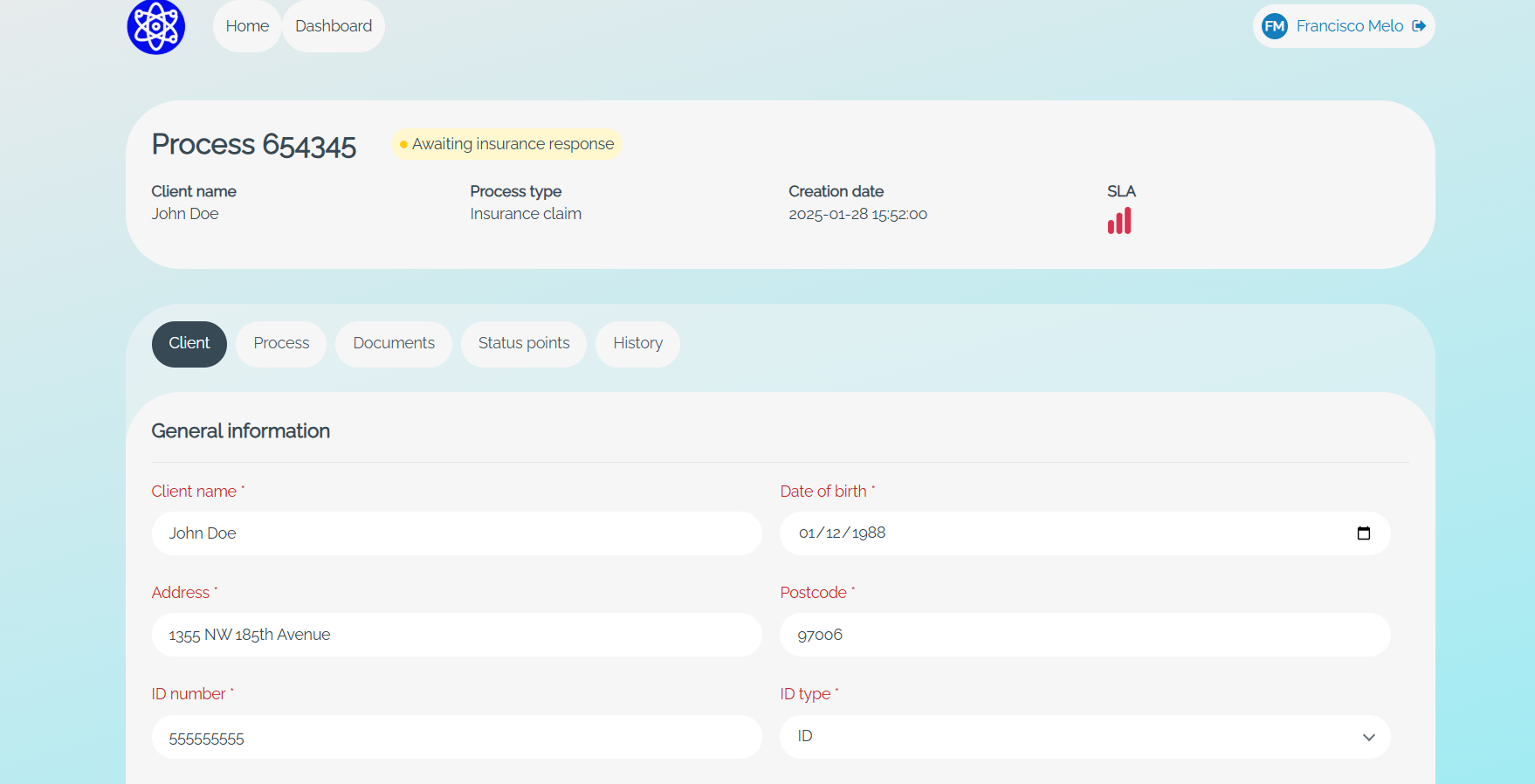Click the red SLA bar chart icon

[1119, 221]
